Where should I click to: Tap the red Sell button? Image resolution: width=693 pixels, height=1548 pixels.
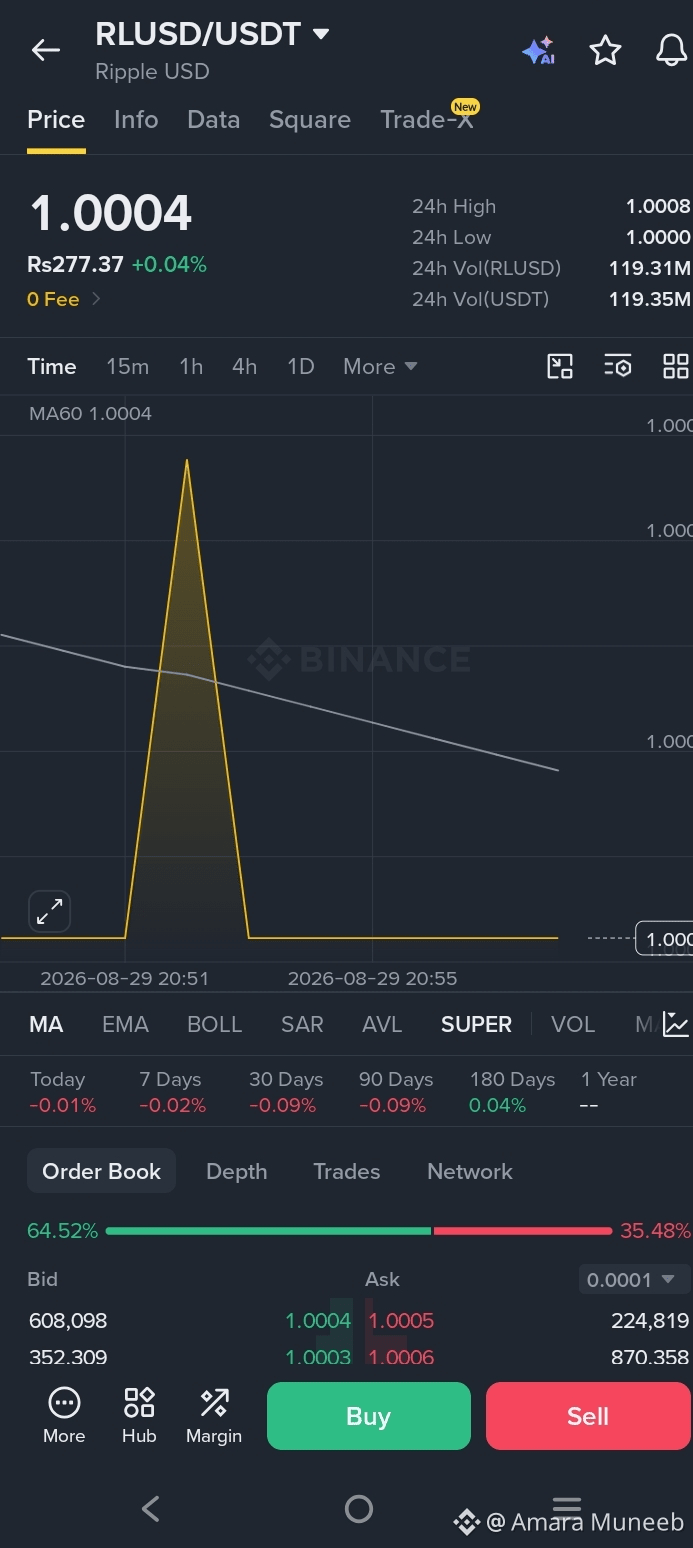(x=588, y=1416)
